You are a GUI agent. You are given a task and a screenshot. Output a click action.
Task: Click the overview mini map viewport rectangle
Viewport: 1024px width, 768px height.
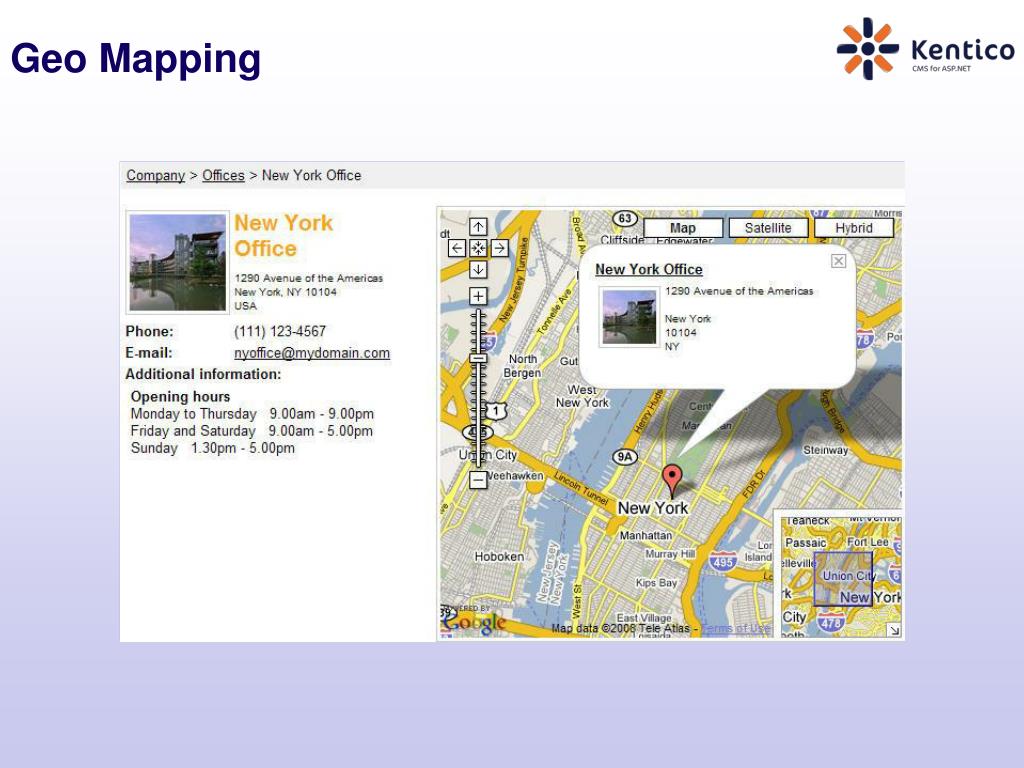842,579
